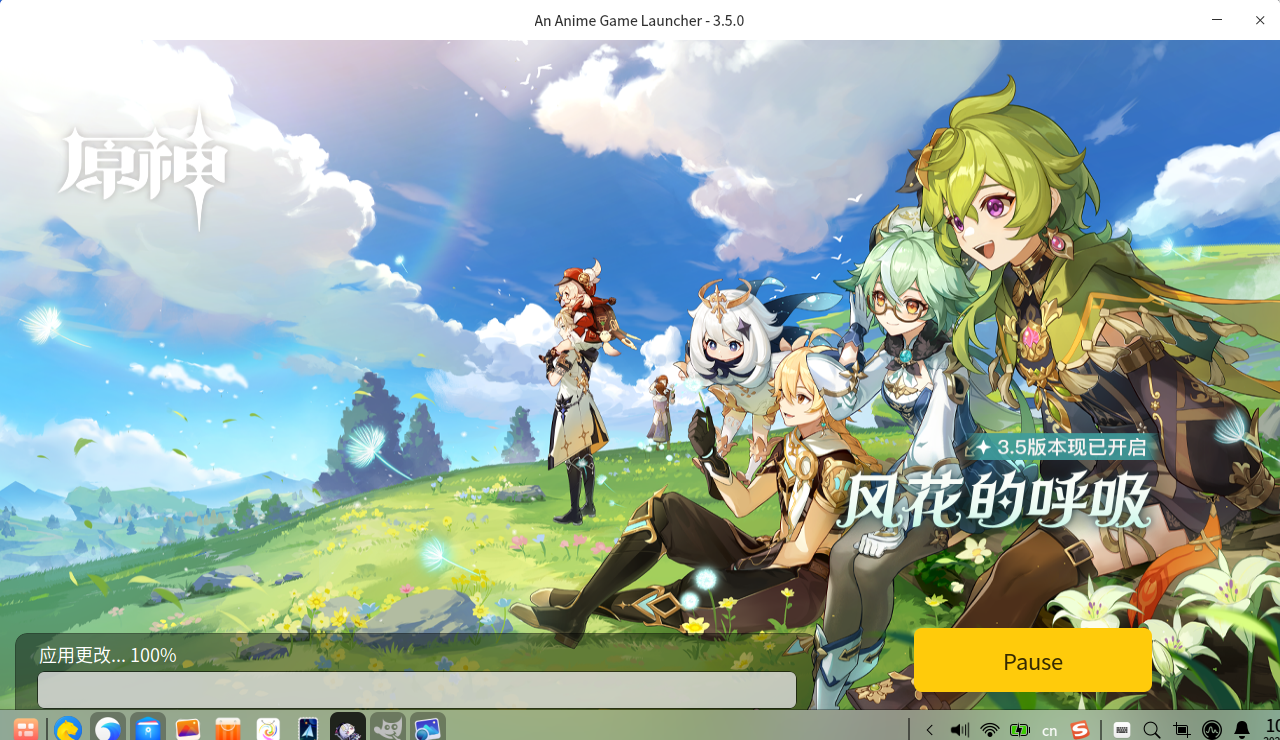Open the volume control icon
The image size is (1280, 740).
[960, 730]
